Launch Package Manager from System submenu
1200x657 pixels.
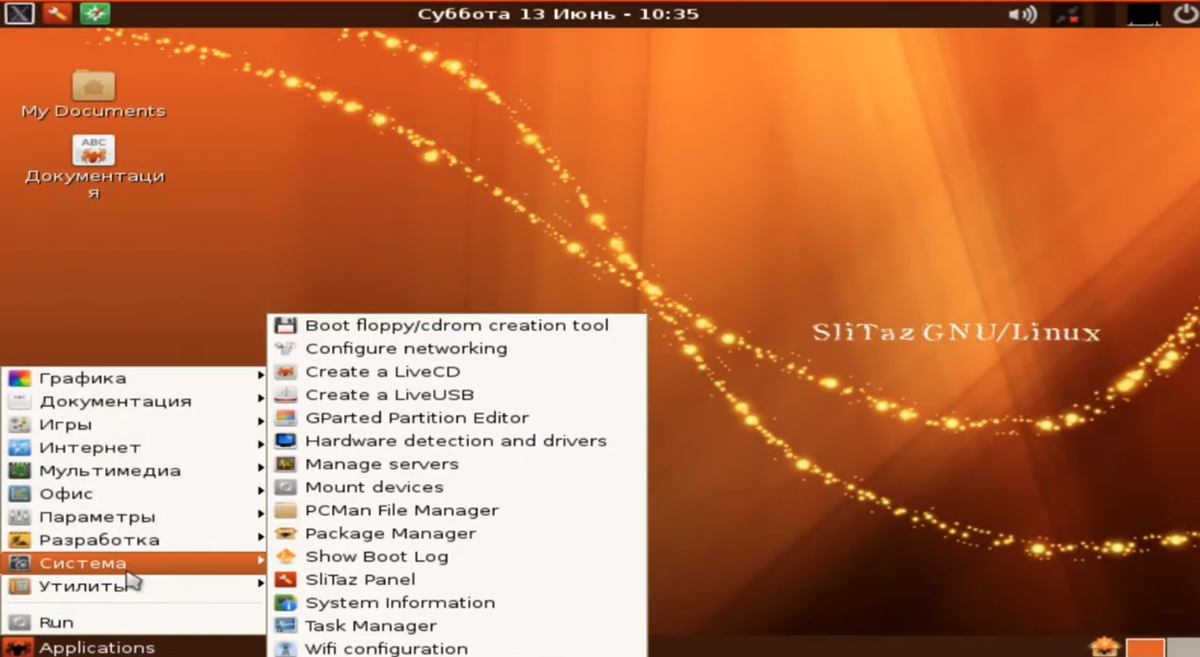[458, 533]
